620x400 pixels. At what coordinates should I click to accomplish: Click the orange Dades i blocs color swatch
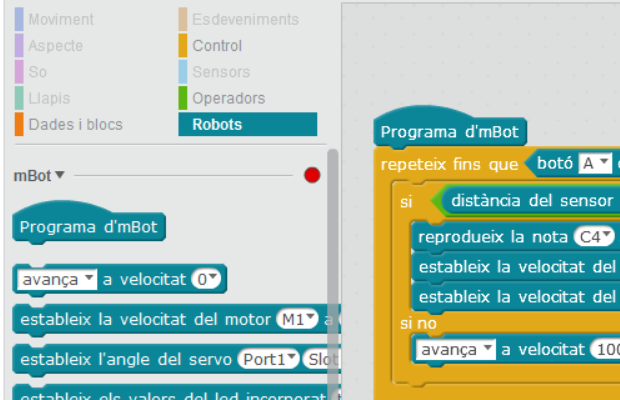click(19, 124)
